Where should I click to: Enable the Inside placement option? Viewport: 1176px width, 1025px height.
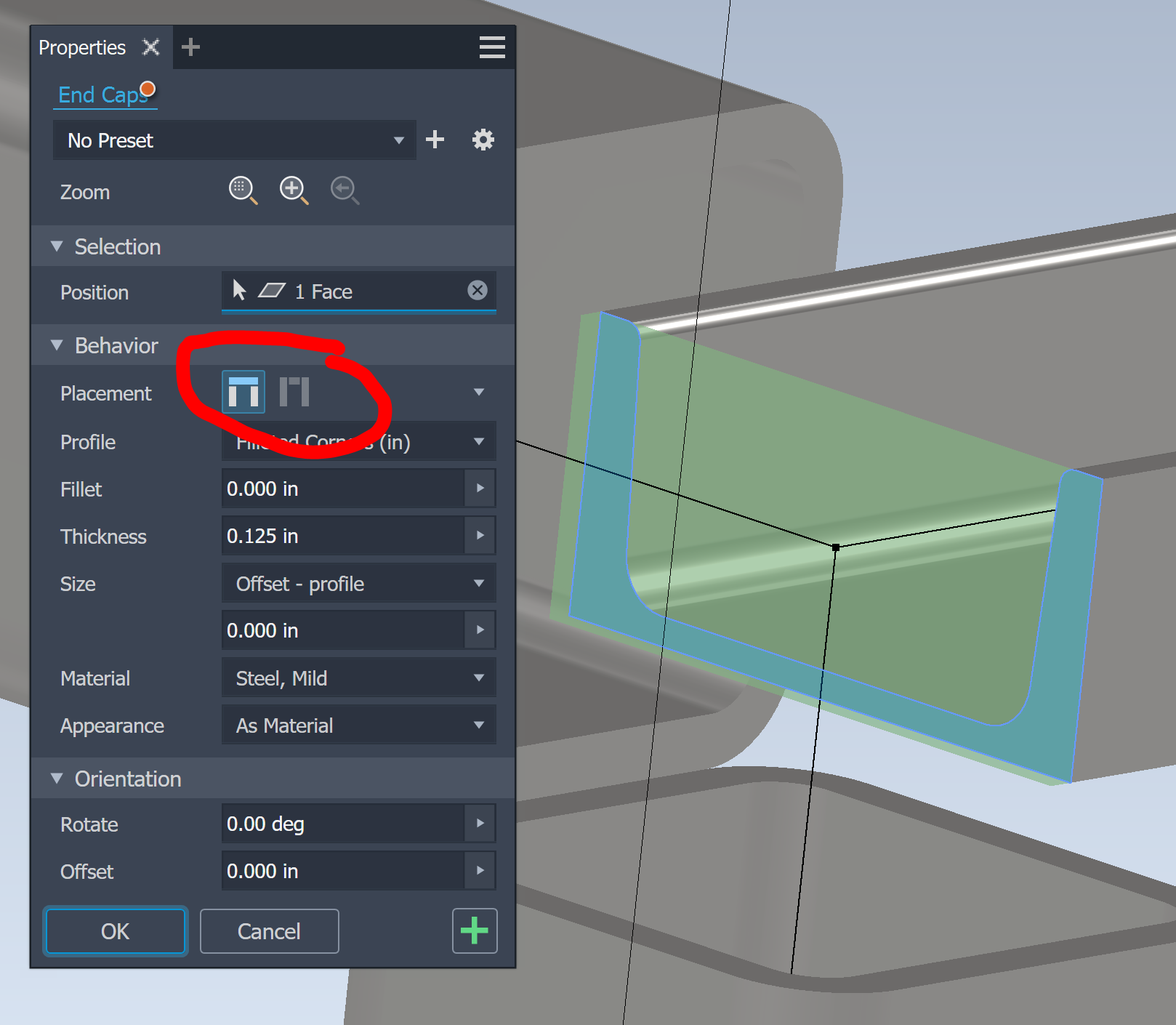point(243,391)
